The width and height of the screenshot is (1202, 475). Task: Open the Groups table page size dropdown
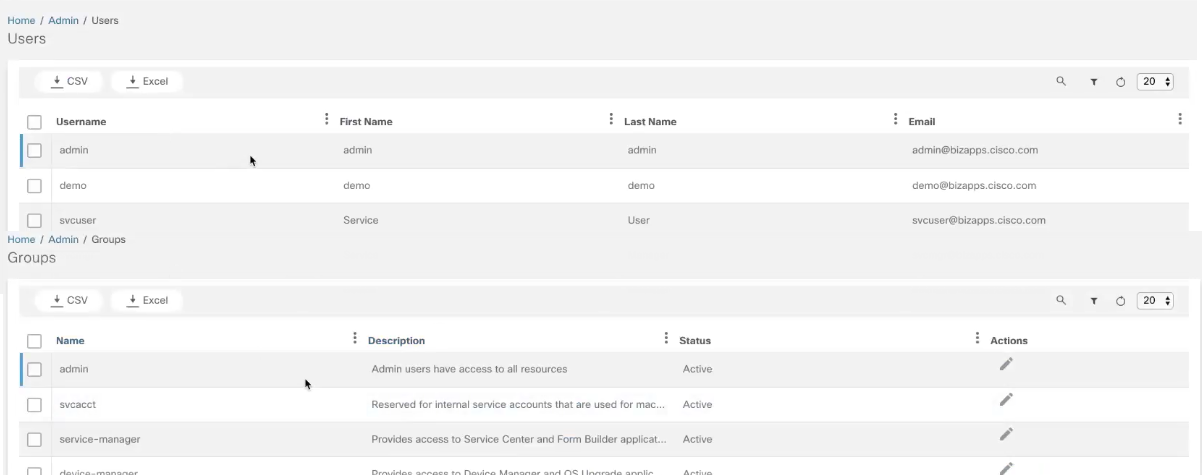click(x=1155, y=300)
